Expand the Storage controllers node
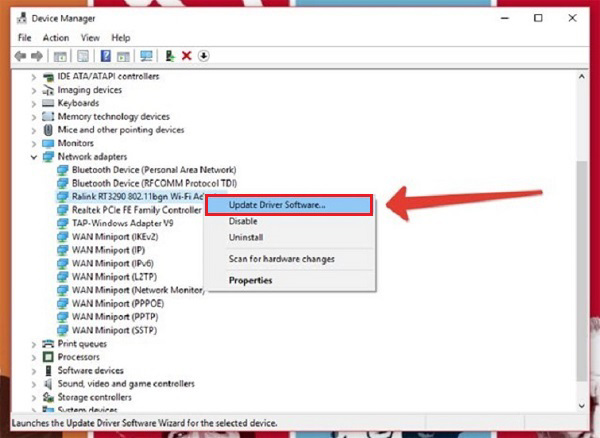The height and width of the screenshot is (438, 600). tap(34, 398)
